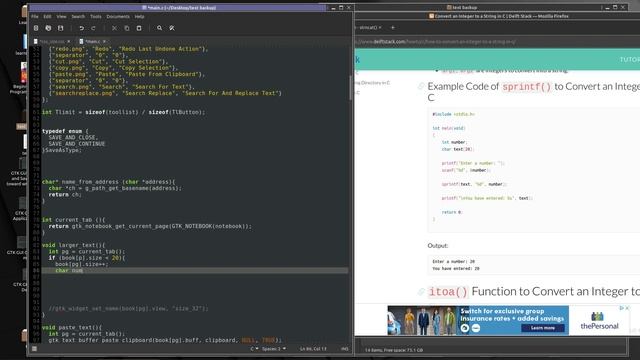Click the Ln/Col cursor position indicator
Viewport: 640px width, 360px height.
pyautogui.click(x=313, y=349)
